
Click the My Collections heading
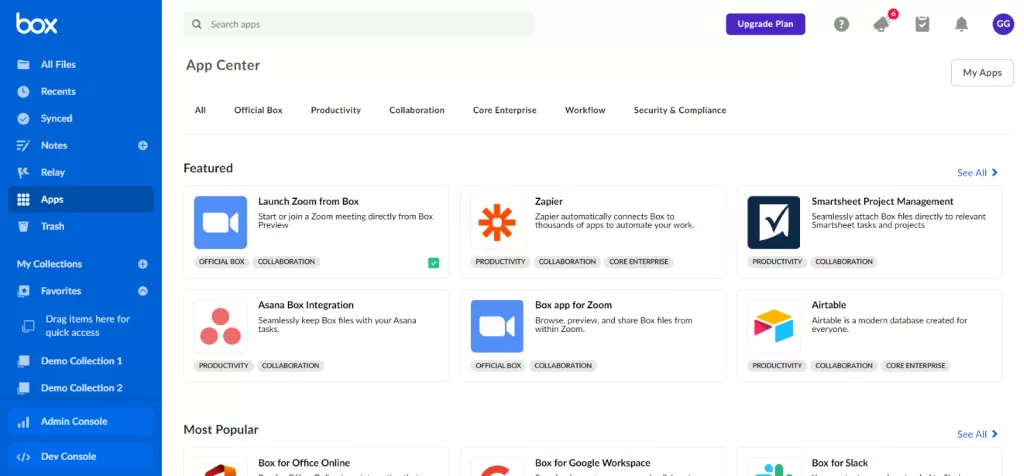(50, 264)
